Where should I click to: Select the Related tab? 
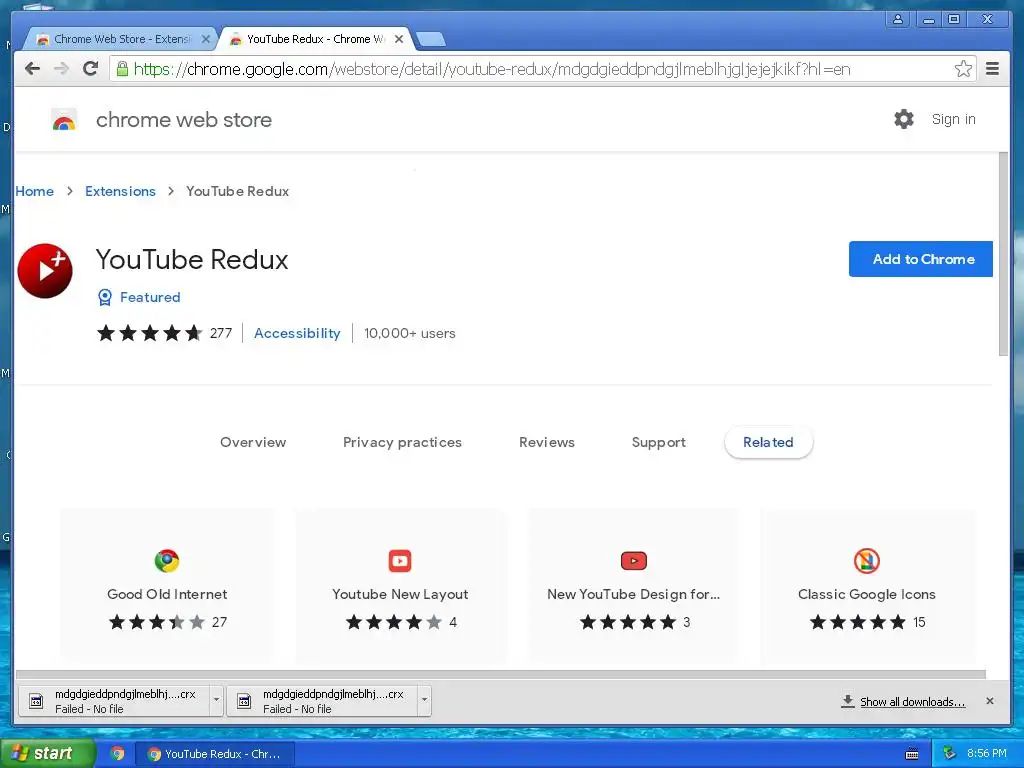click(x=768, y=442)
